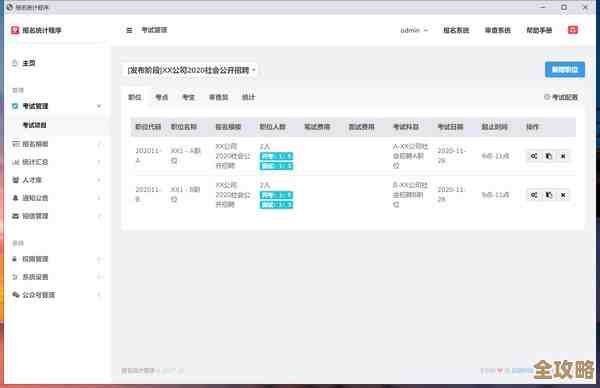Click the hamburger menu icon beside 考试管理 header
This screenshot has height=388, width=600.
[129, 30]
